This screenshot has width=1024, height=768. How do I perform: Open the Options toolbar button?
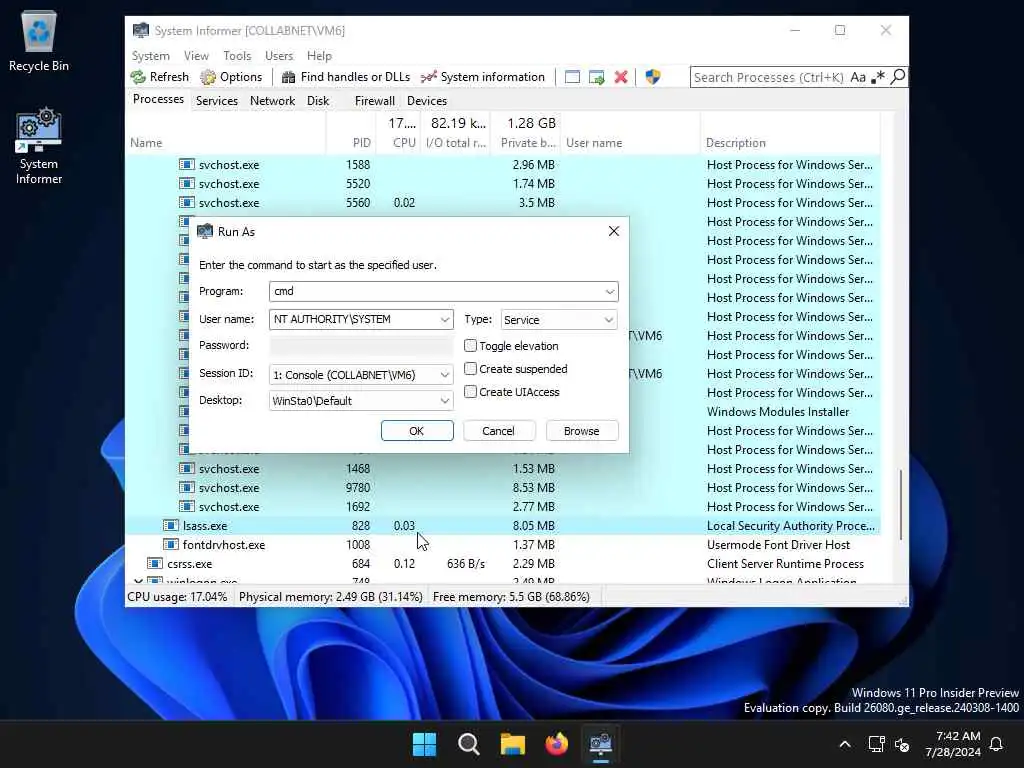click(x=231, y=77)
